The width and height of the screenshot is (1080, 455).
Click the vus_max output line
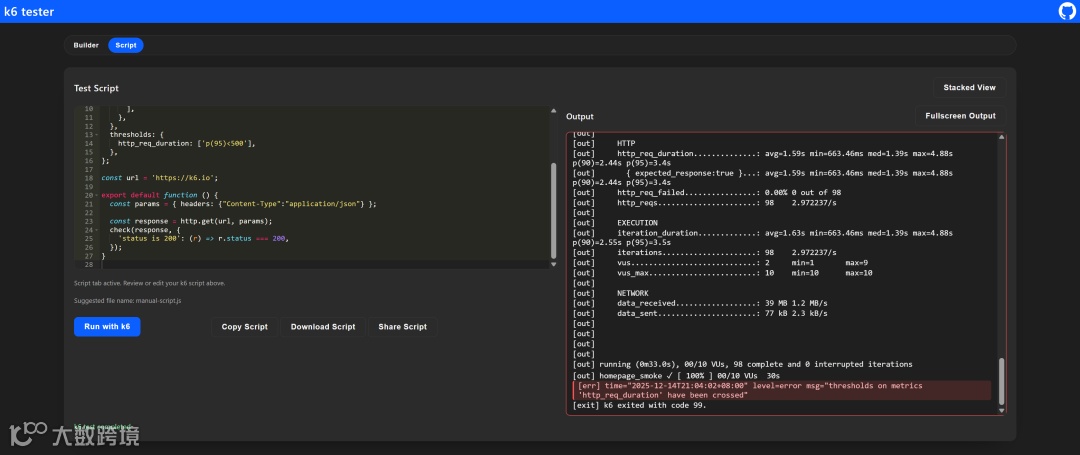pos(723,273)
